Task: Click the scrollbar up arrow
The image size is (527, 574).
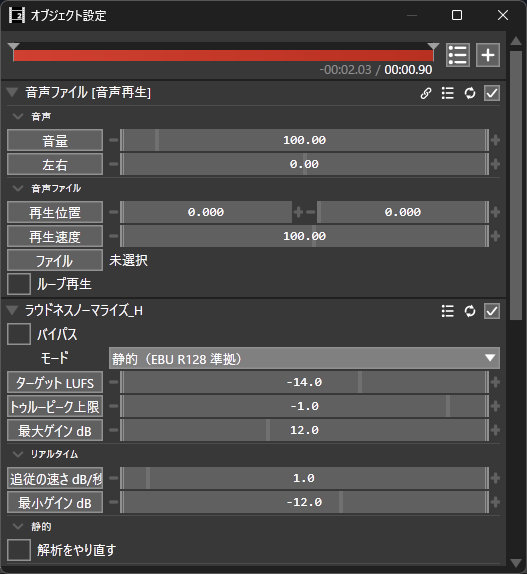Action: click(516, 41)
